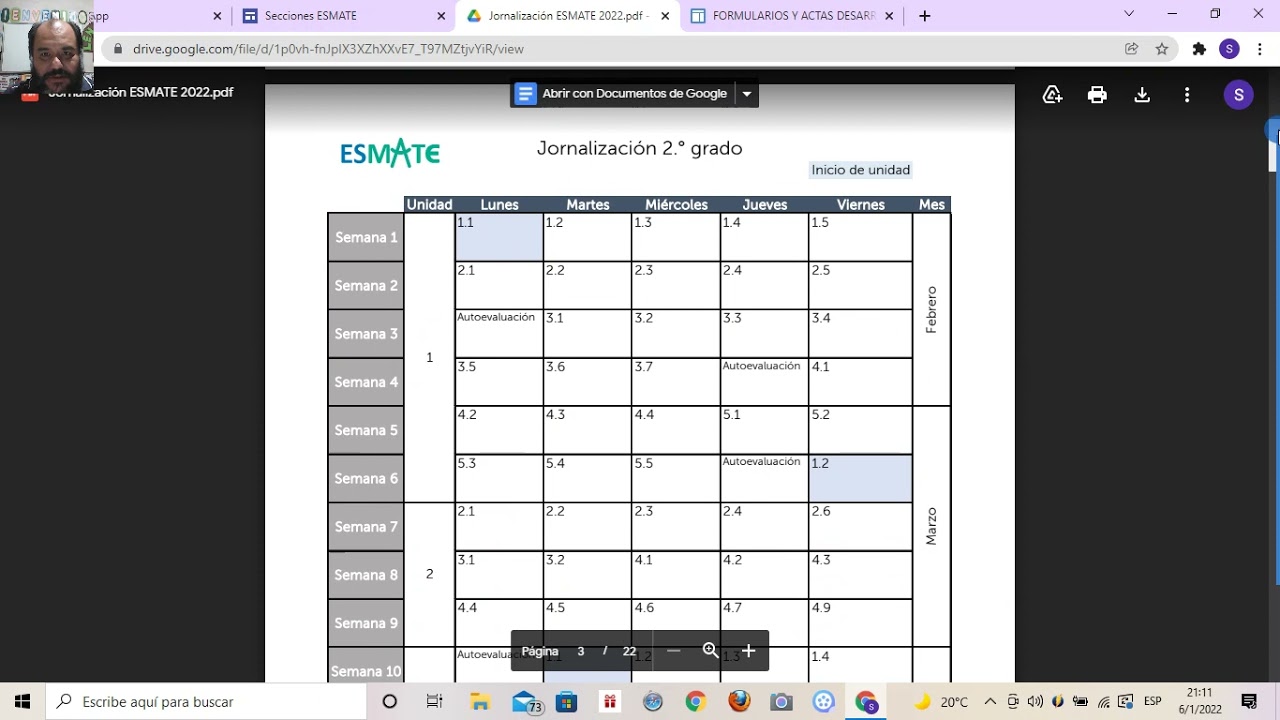
Task: Show hidden system tray icons
Action: pyautogui.click(x=990, y=702)
